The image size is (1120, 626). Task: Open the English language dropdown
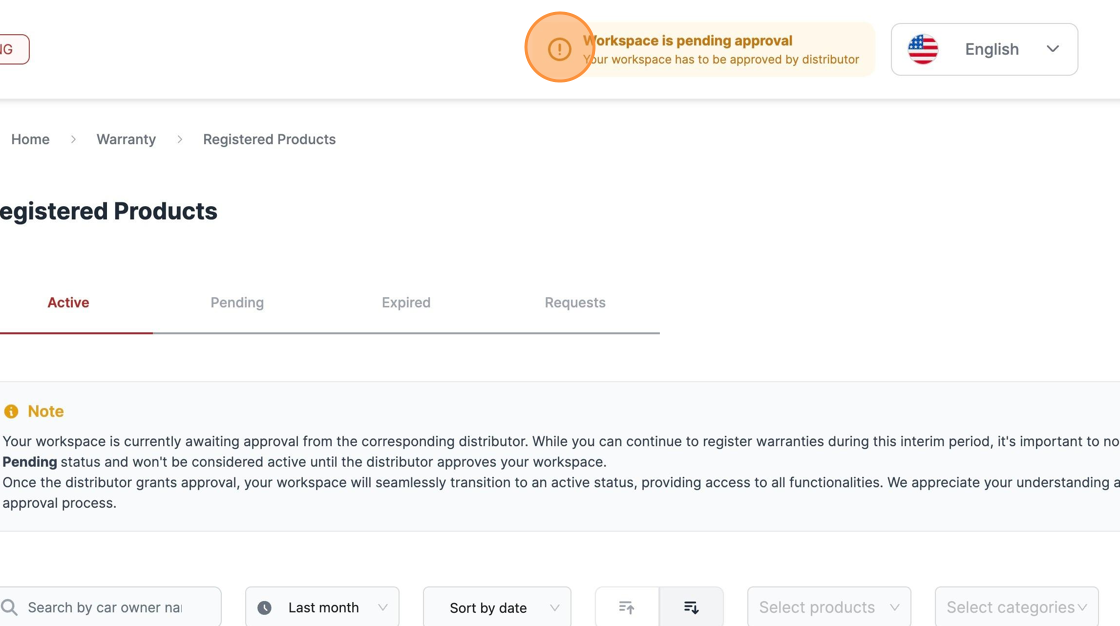point(984,49)
